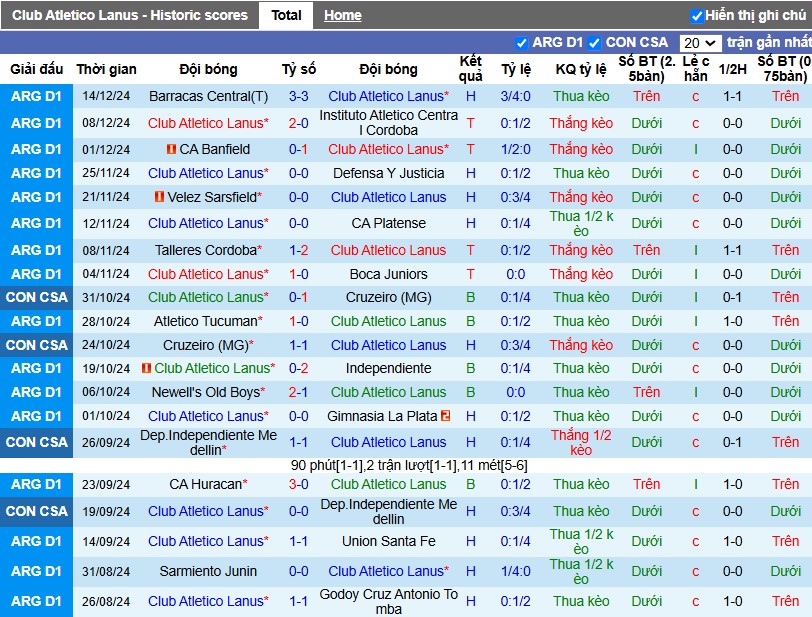Click the Thời gian column header
The image size is (812, 617).
[x=106, y=69]
